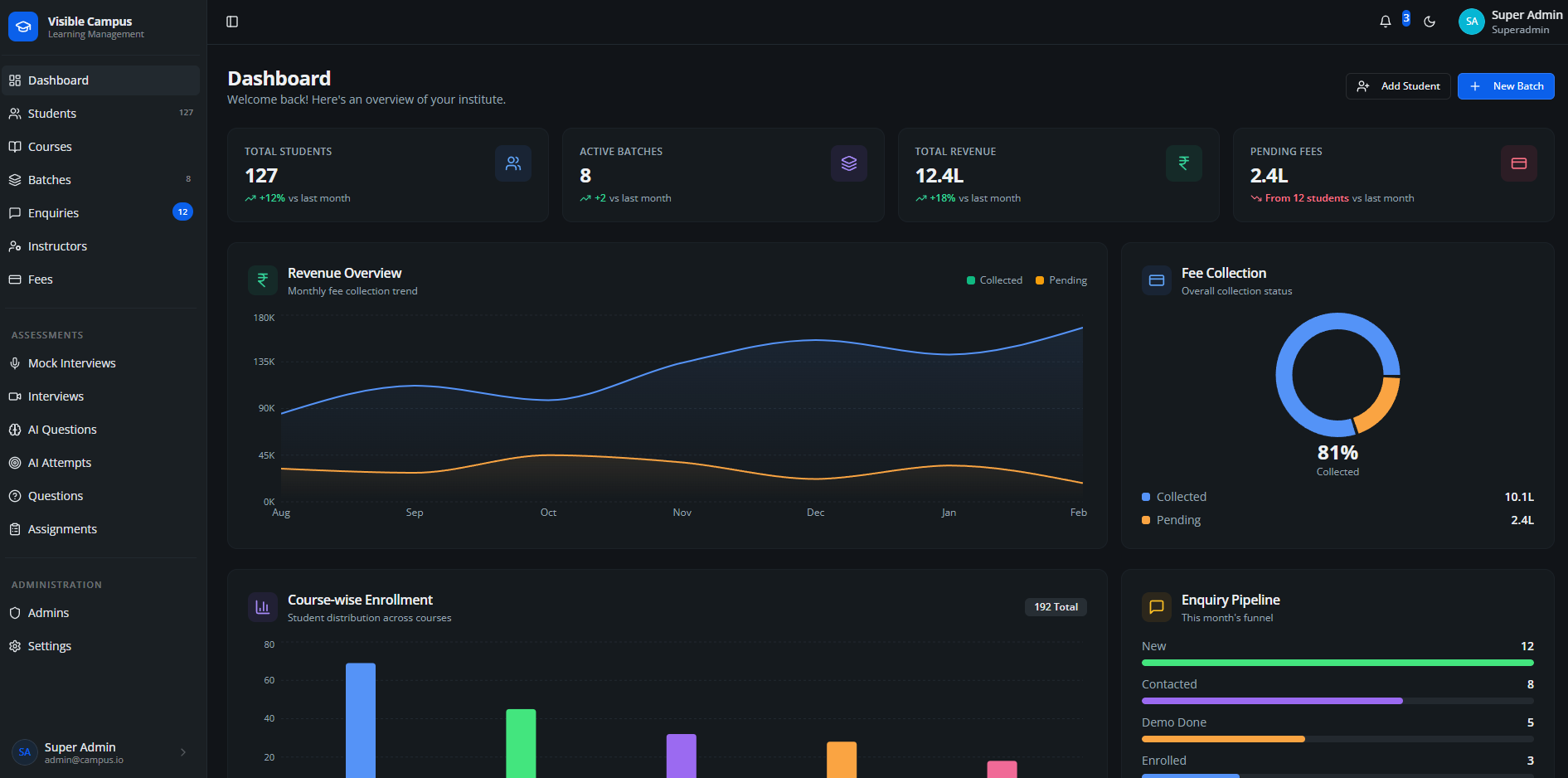The width and height of the screenshot is (1568, 778).
Task: Click the 192 Total badge on Course-wise Enrollment
Action: coord(1055,606)
